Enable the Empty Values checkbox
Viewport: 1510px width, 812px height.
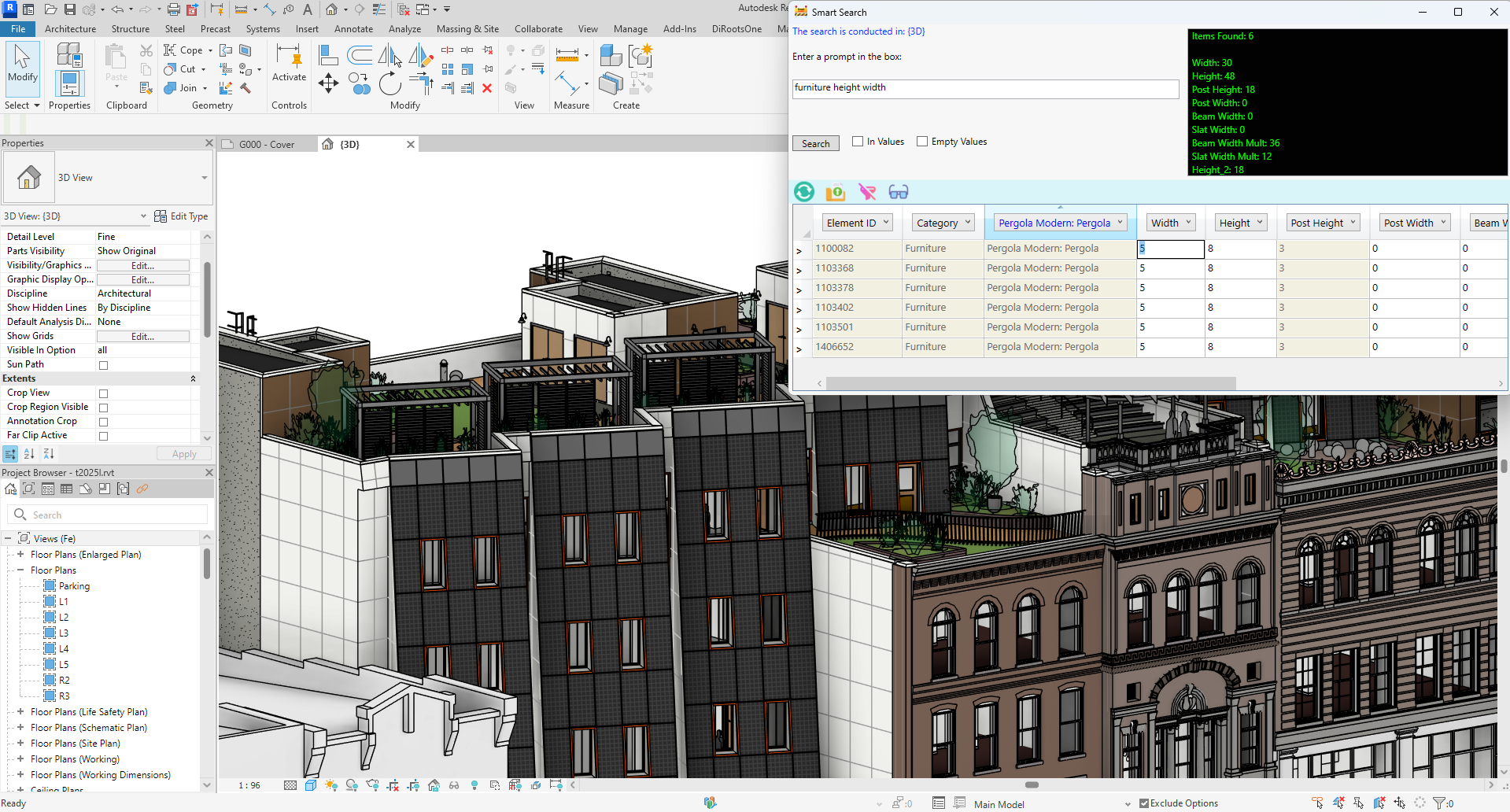click(x=922, y=142)
